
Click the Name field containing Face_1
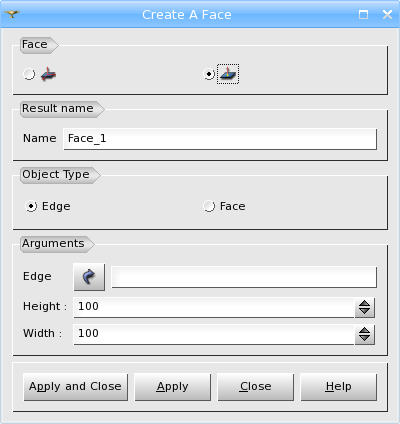coord(220,139)
